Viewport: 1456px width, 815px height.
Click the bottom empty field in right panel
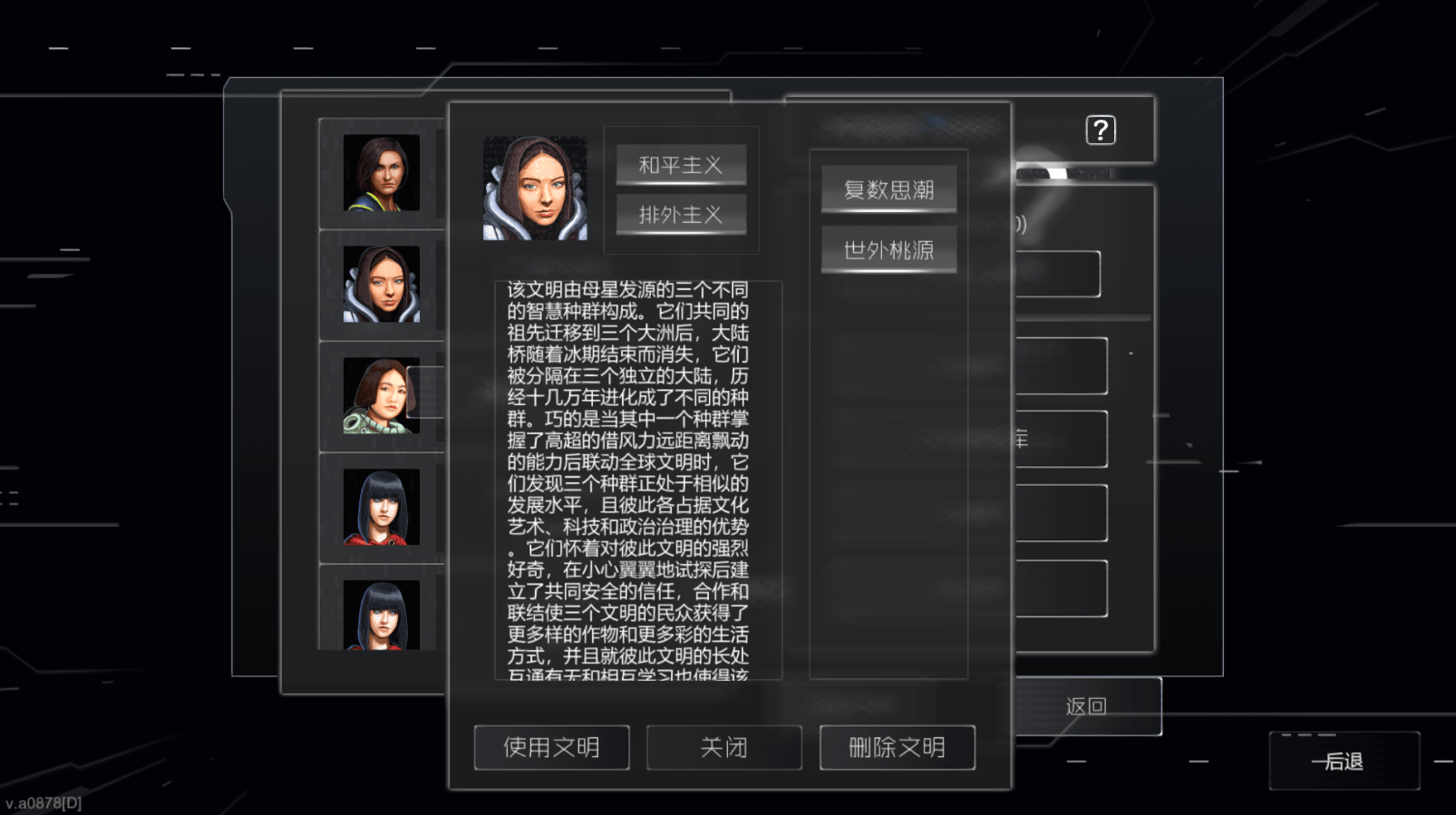pos(1061,588)
